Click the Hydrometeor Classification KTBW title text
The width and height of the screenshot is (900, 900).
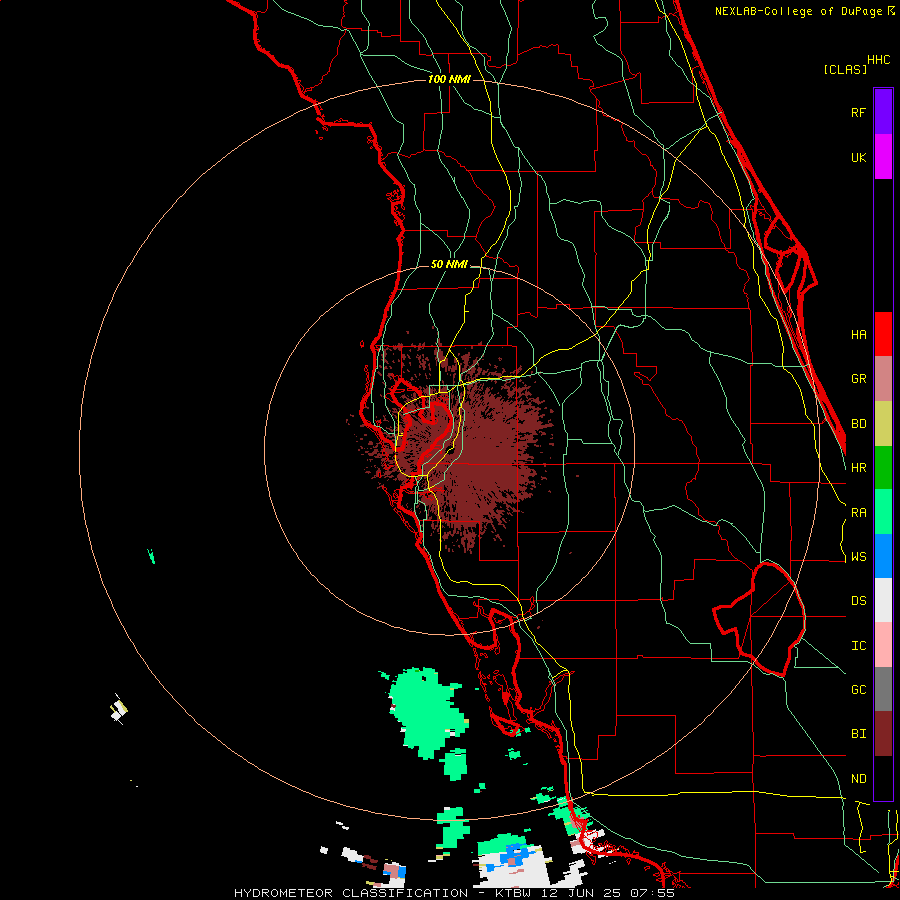(454, 893)
